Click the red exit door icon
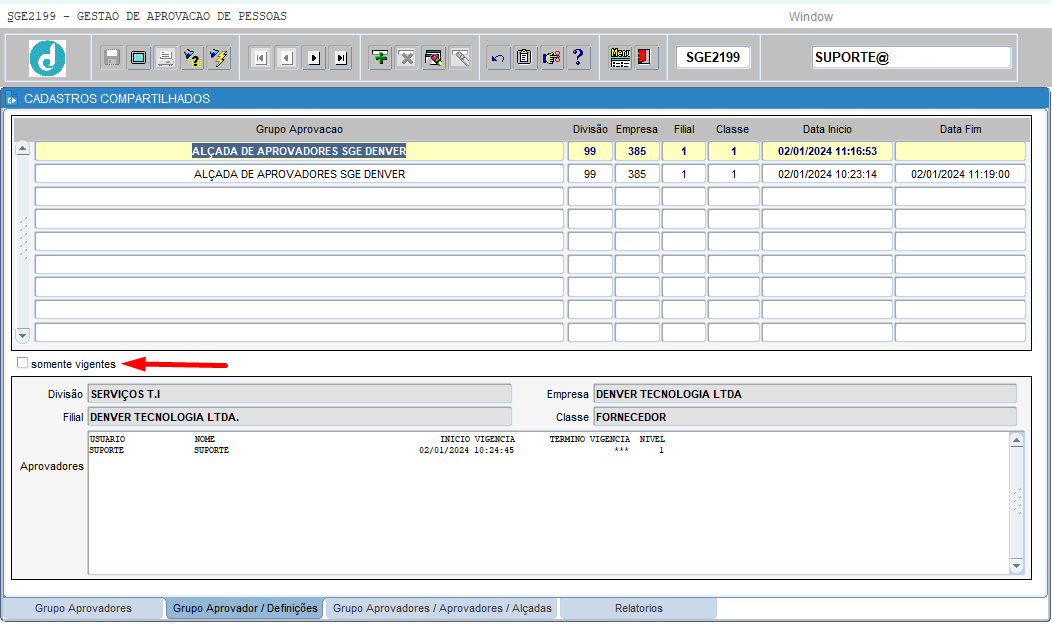1052x624 pixels. pos(645,58)
